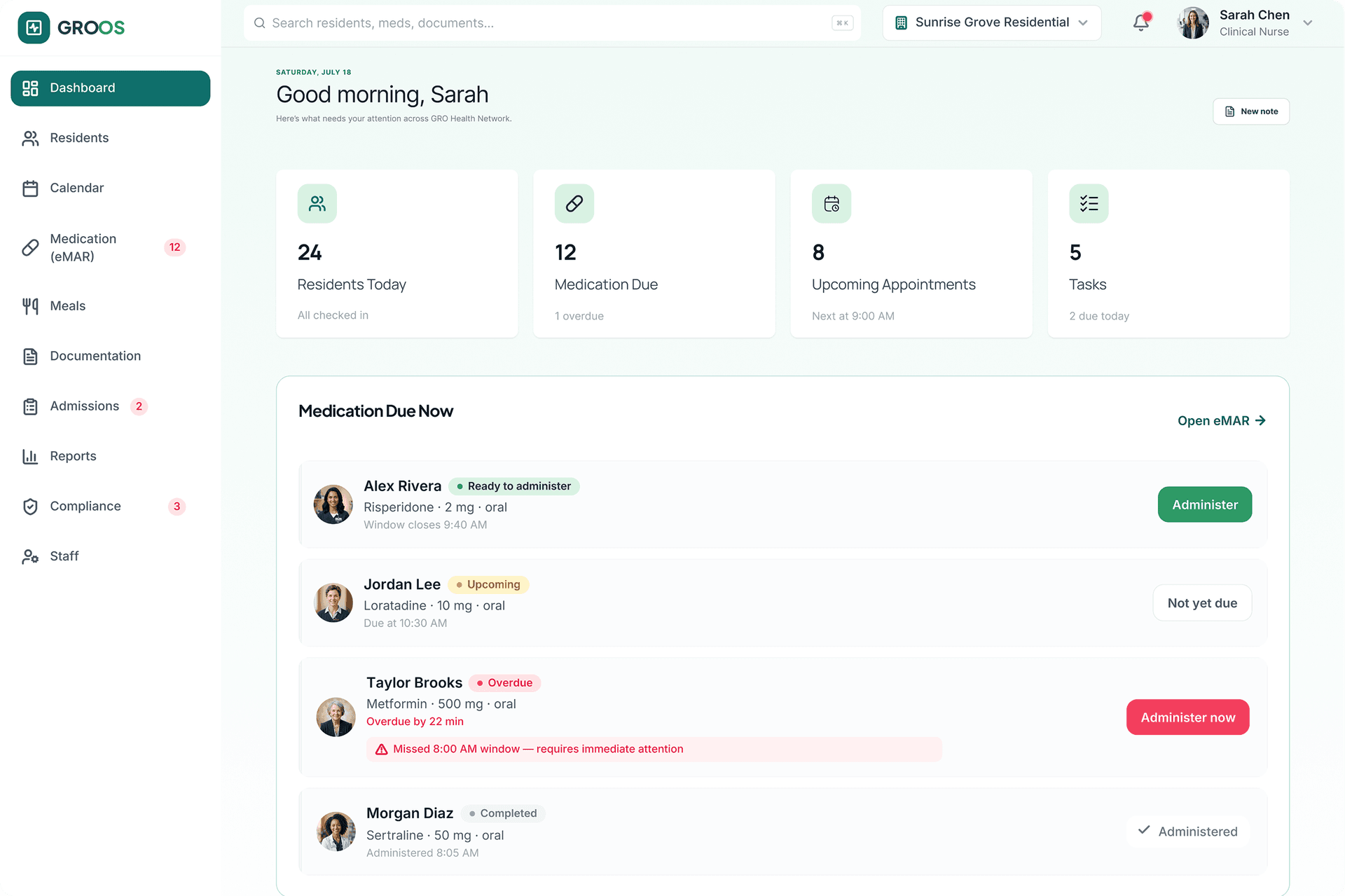
Task: Open notifications bell
Action: pos(1141,22)
